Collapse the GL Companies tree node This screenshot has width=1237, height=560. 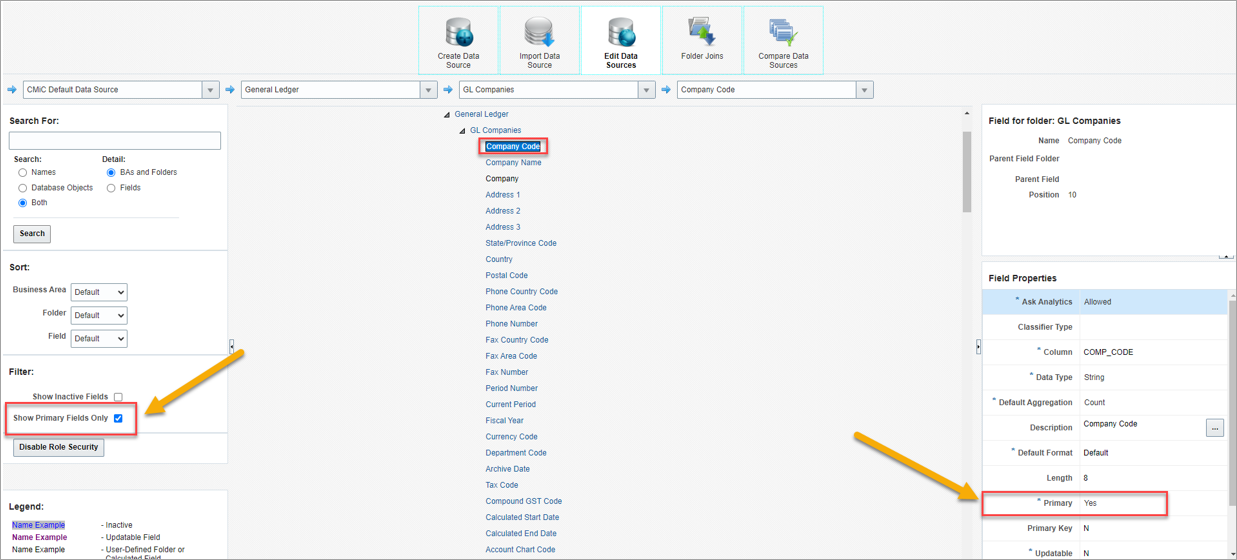pos(463,131)
